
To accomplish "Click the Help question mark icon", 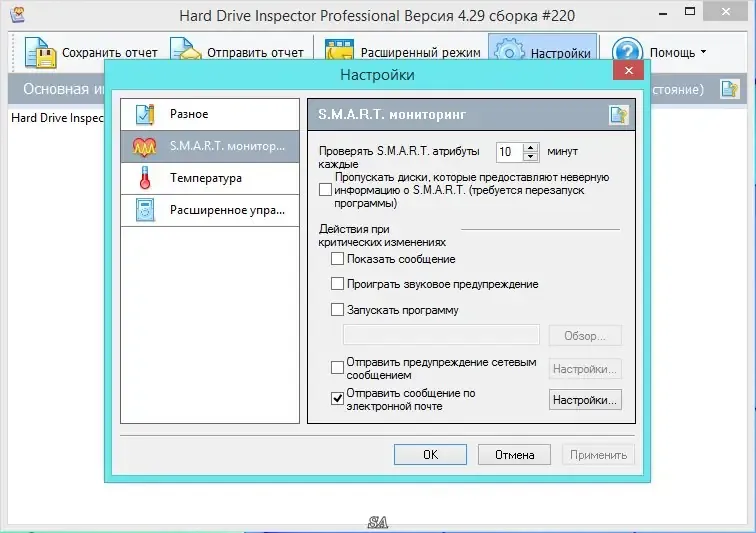I will (627, 50).
